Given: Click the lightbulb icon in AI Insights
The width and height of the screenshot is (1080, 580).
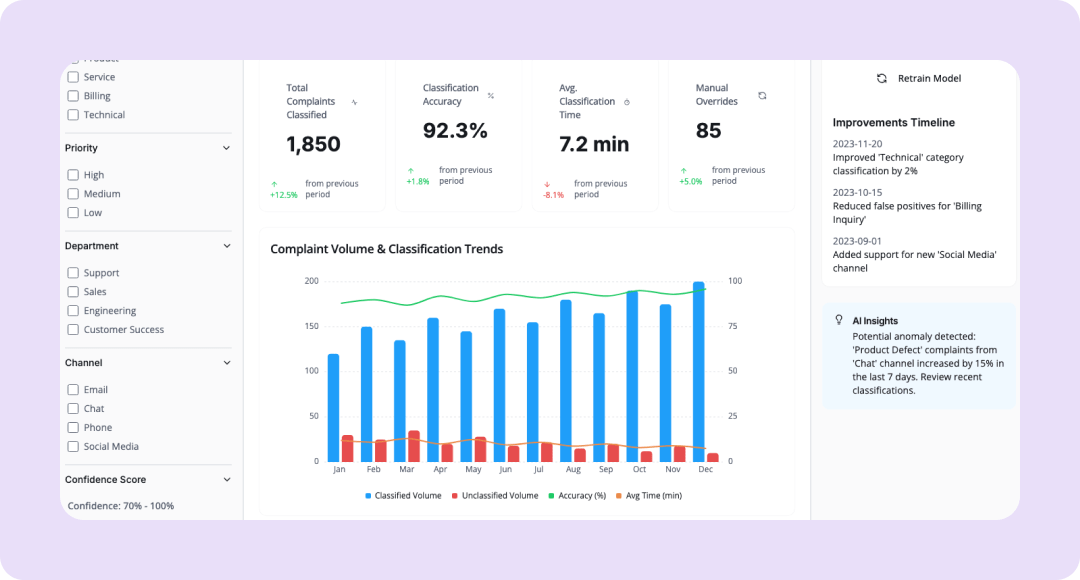Looking at the screenshot, I should [838, 320].
